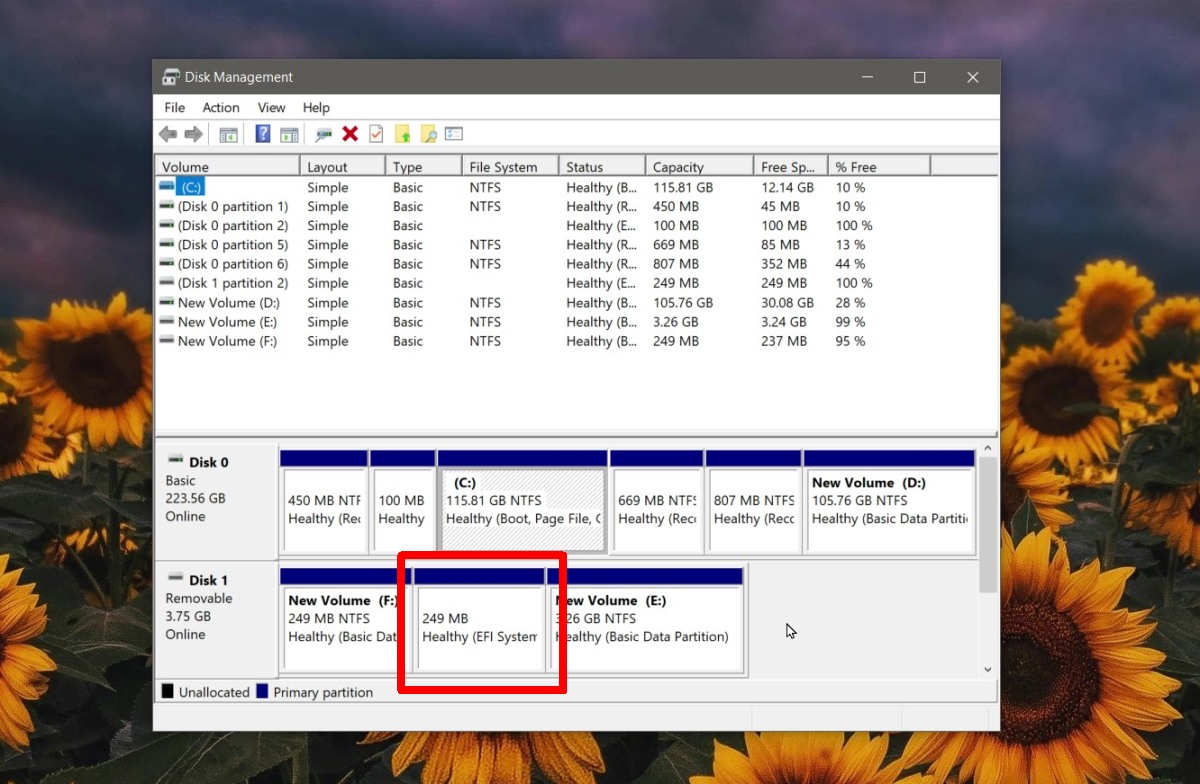The width and height of the screenshot is (1200, 784).
Task: Click the red X delete volume icon
Action: pos(349,134)
